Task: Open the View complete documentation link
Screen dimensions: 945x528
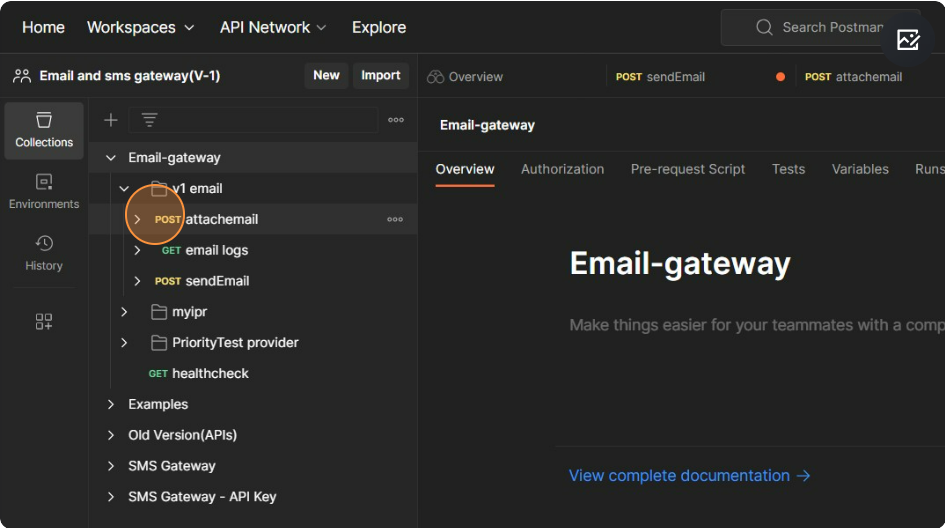Action: 689,476
